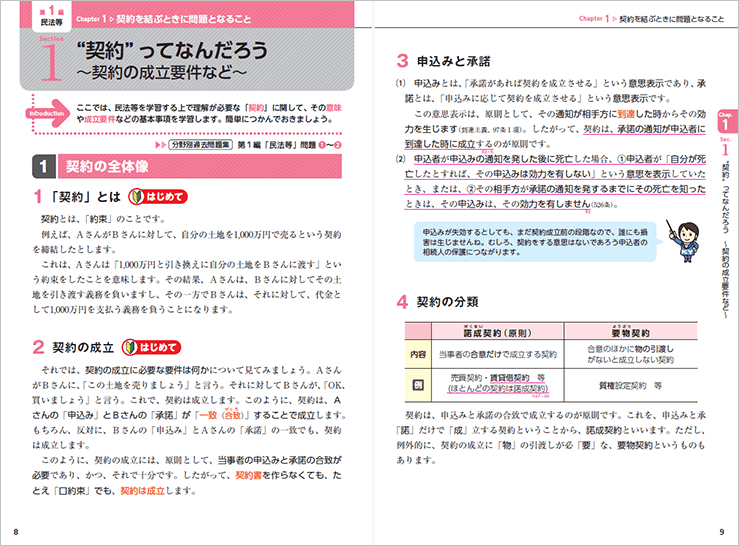
Task: Click page number 8
Action: tap(16, 532)
